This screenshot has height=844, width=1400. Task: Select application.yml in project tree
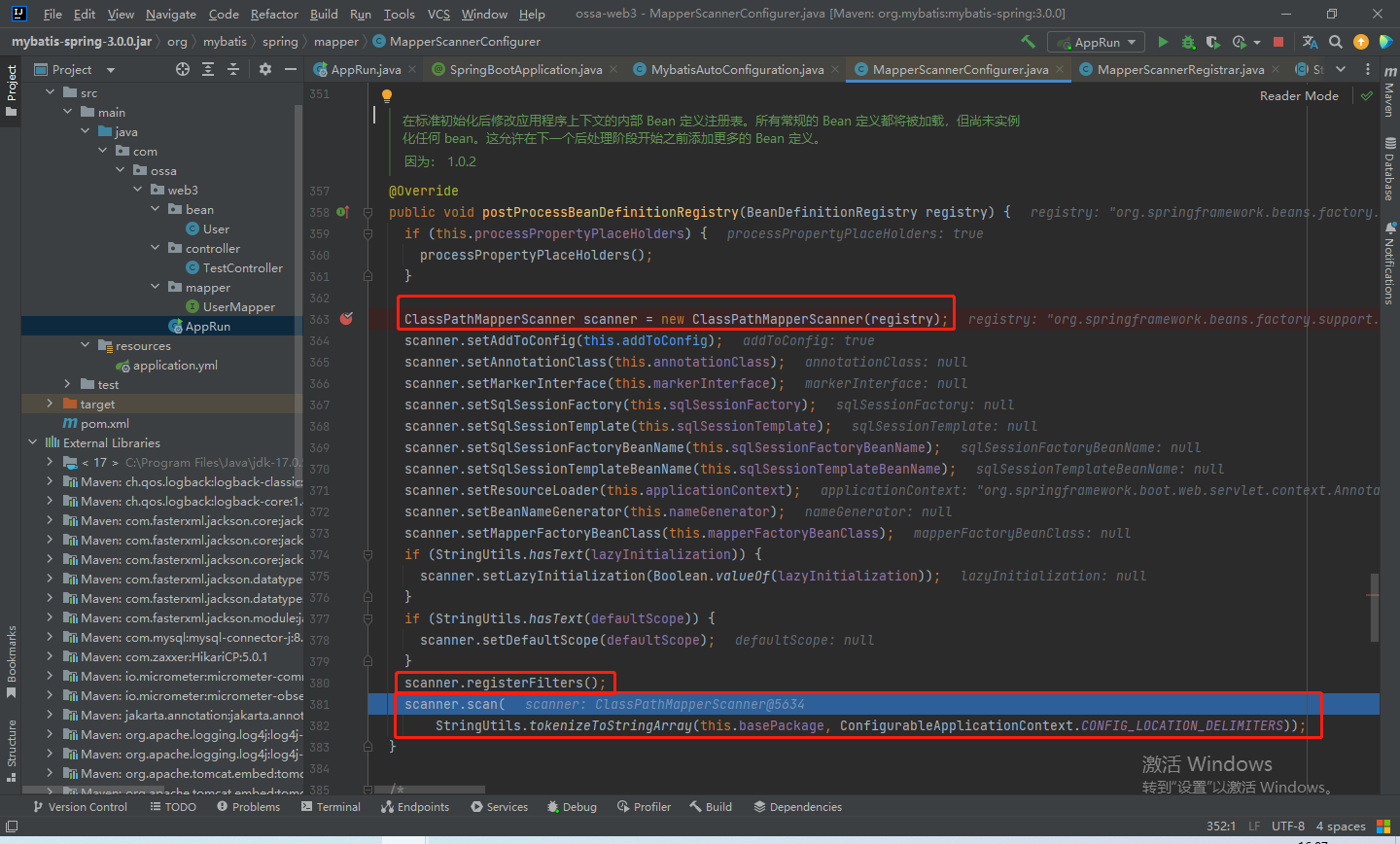click(x=175, y=365)
